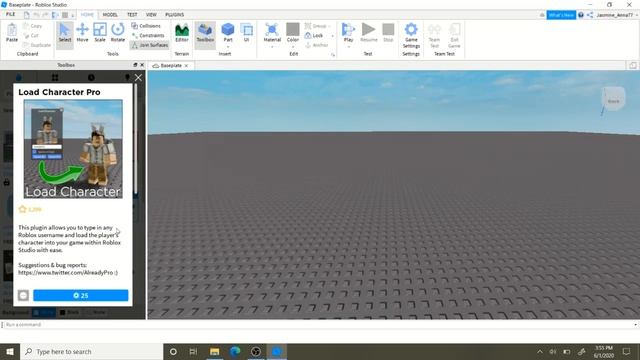Click Duplicate in the Clipboard group

[37, 45]
